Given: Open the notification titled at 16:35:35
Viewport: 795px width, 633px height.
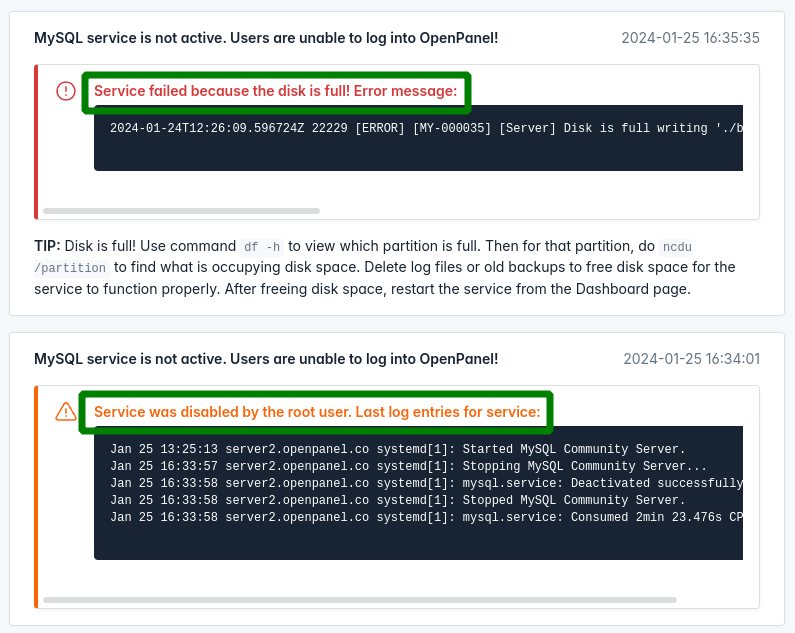Looking at the screenshot, I should pyautogui.click(x=265, y=38).
